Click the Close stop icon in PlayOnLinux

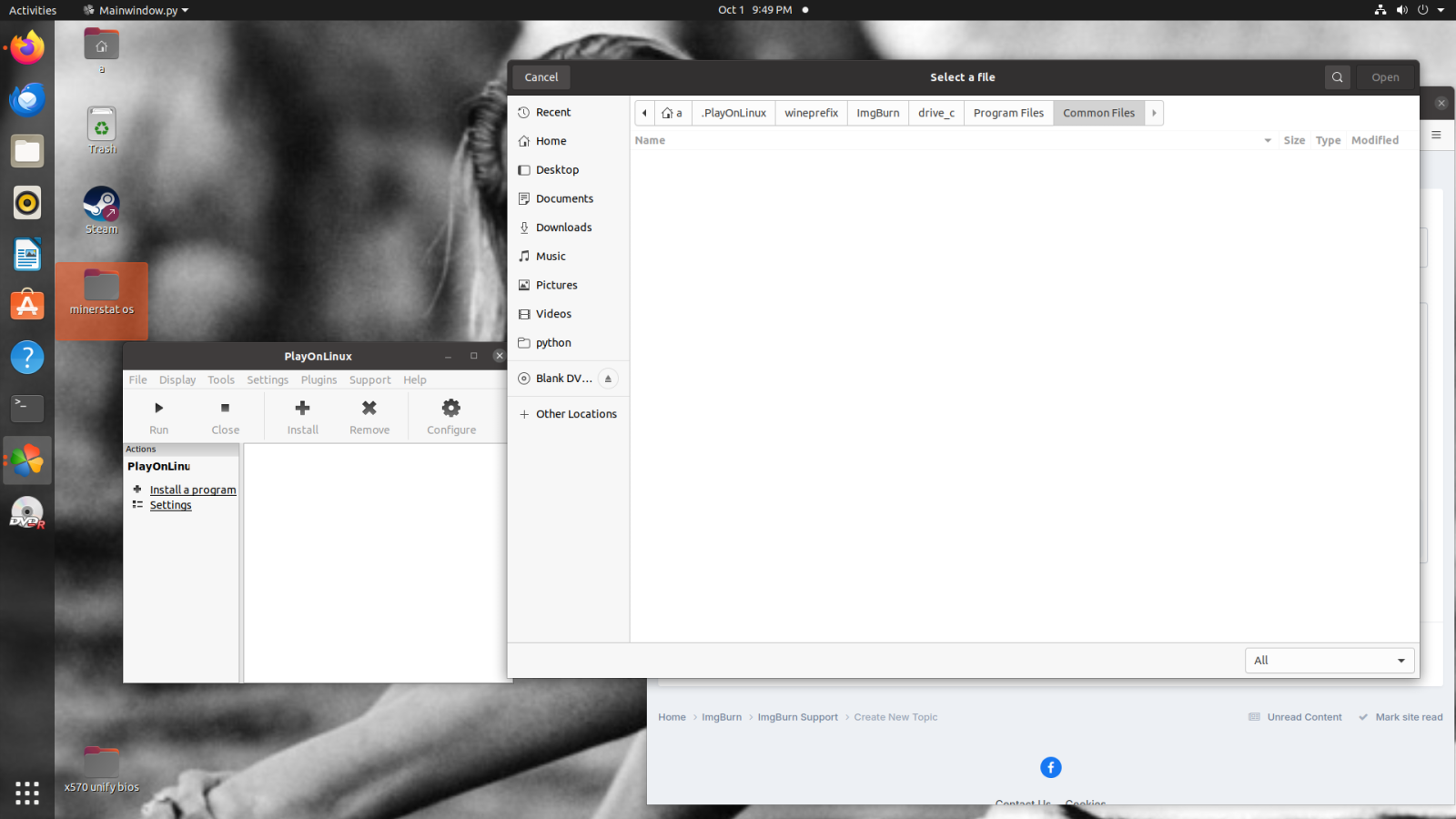click(225, 408)
